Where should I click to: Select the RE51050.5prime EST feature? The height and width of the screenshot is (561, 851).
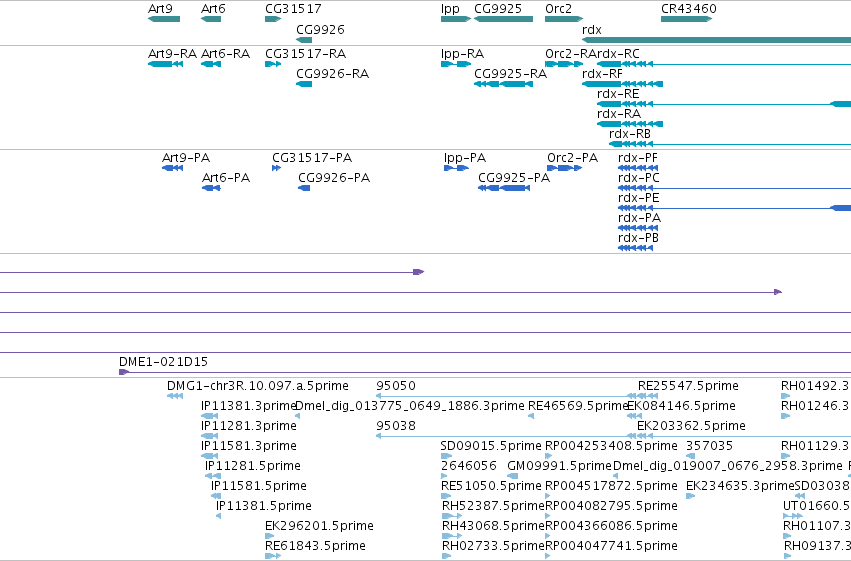[x=446, y=496]
